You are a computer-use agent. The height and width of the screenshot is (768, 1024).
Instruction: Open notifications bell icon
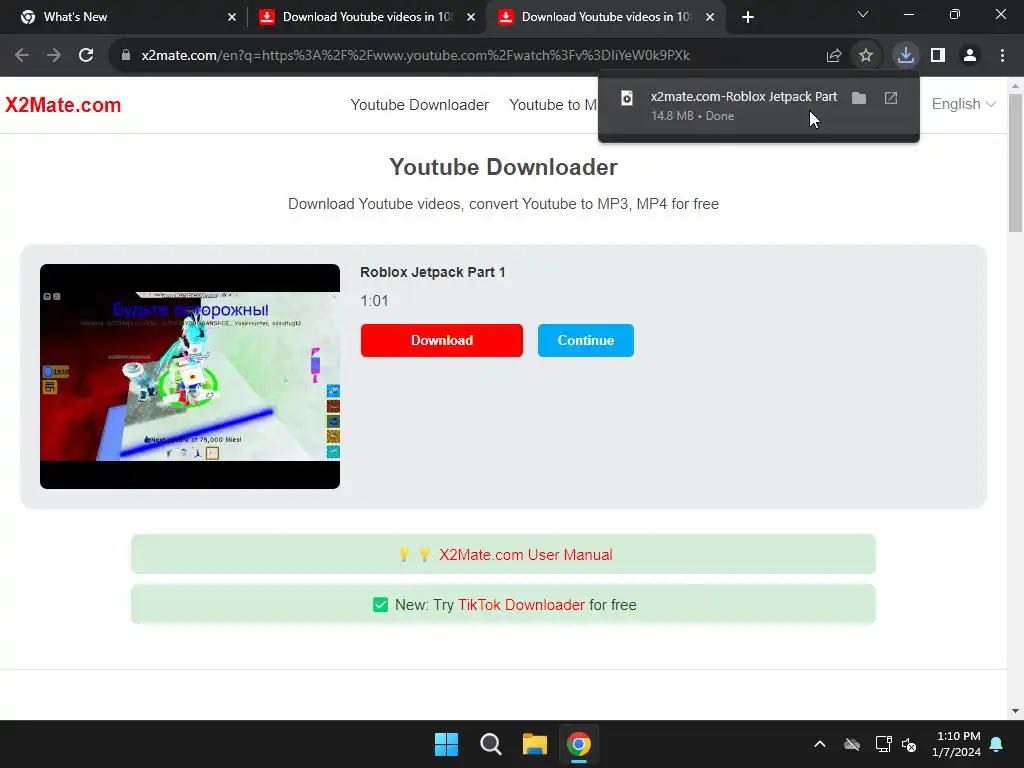click(x=997, y=744)
